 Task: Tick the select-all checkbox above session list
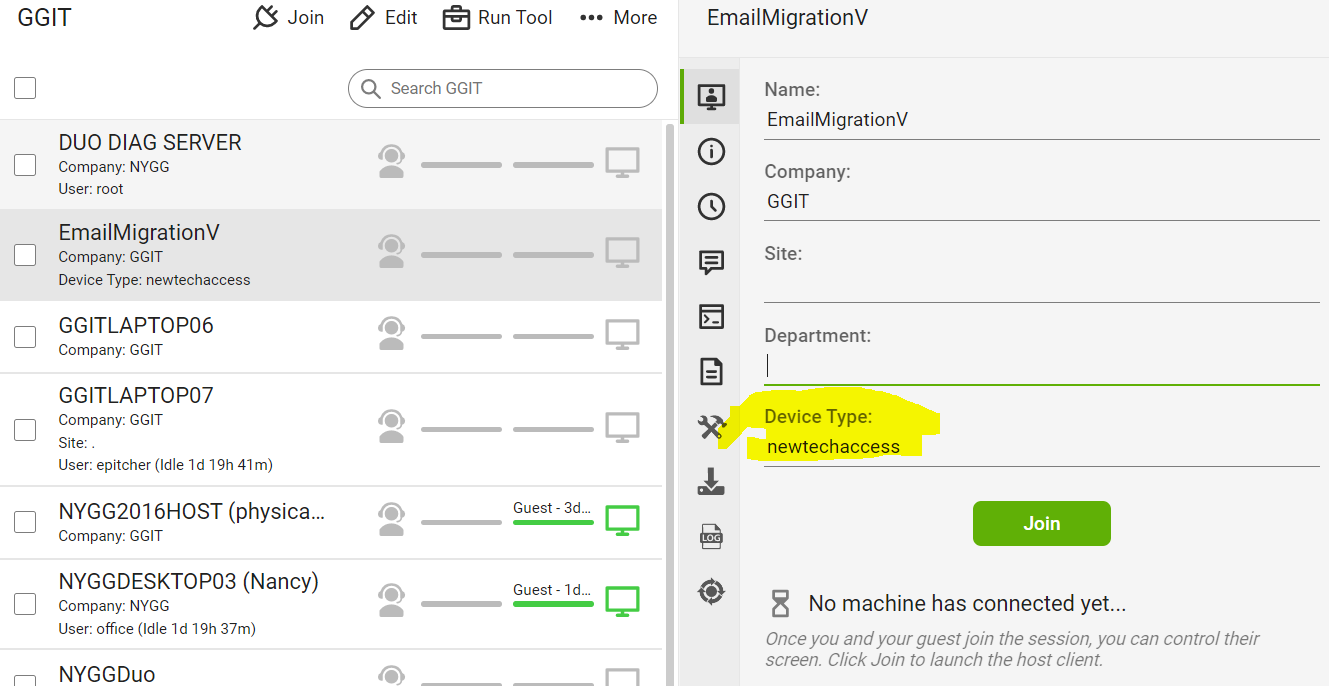tap(25, 88)
